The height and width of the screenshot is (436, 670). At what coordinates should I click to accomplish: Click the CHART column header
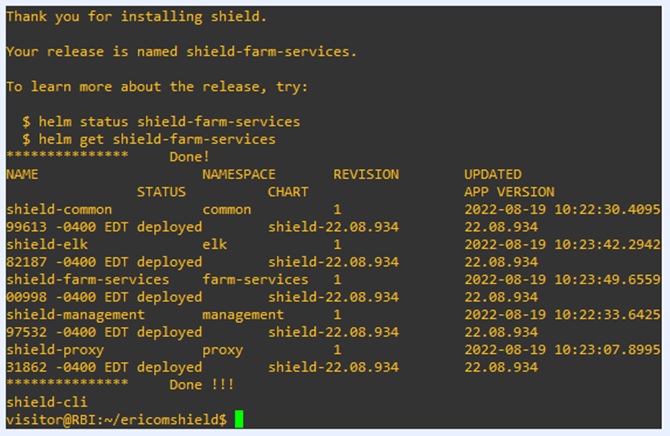pos(288,192)
